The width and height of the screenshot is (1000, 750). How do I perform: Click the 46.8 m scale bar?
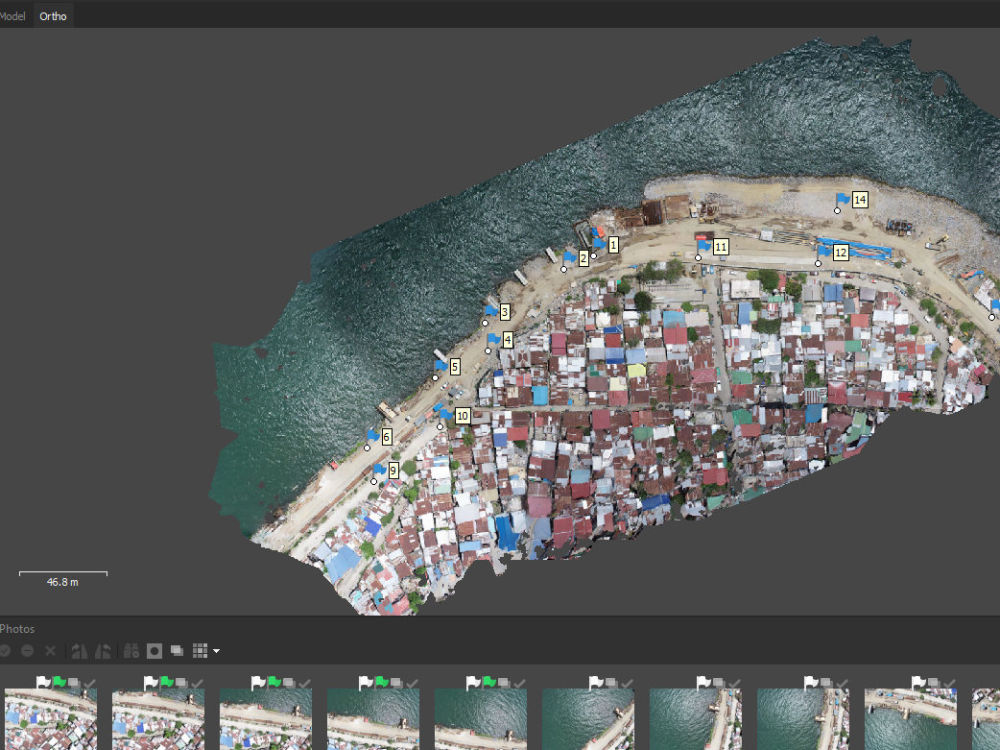pos(63,577)
